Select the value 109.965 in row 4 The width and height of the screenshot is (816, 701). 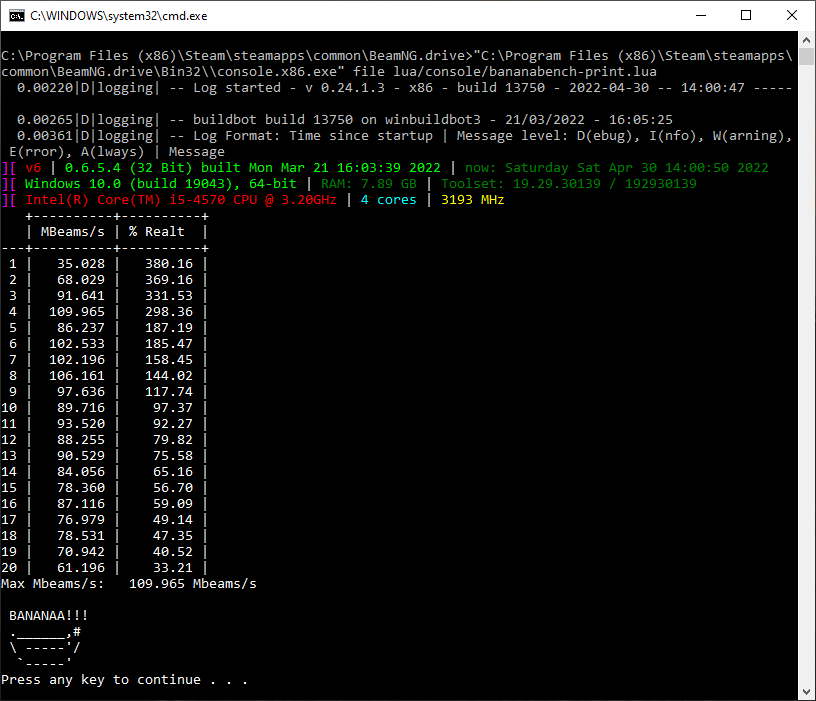pos(77,312)
